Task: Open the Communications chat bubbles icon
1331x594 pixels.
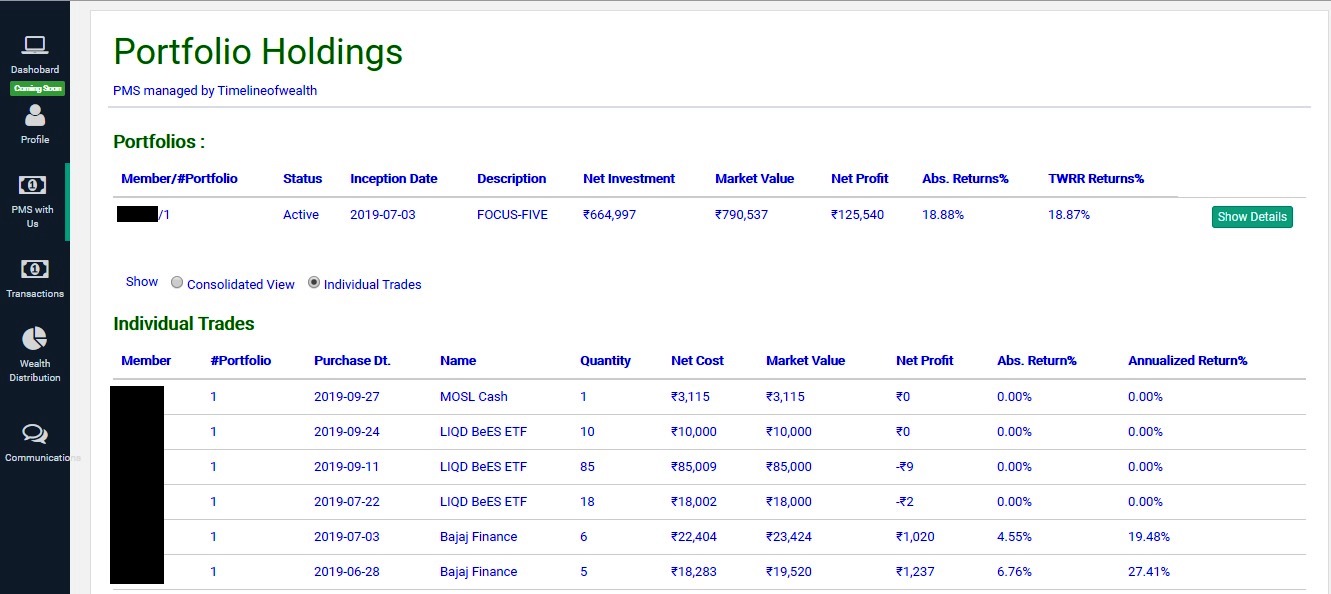Action: [35, 434]
